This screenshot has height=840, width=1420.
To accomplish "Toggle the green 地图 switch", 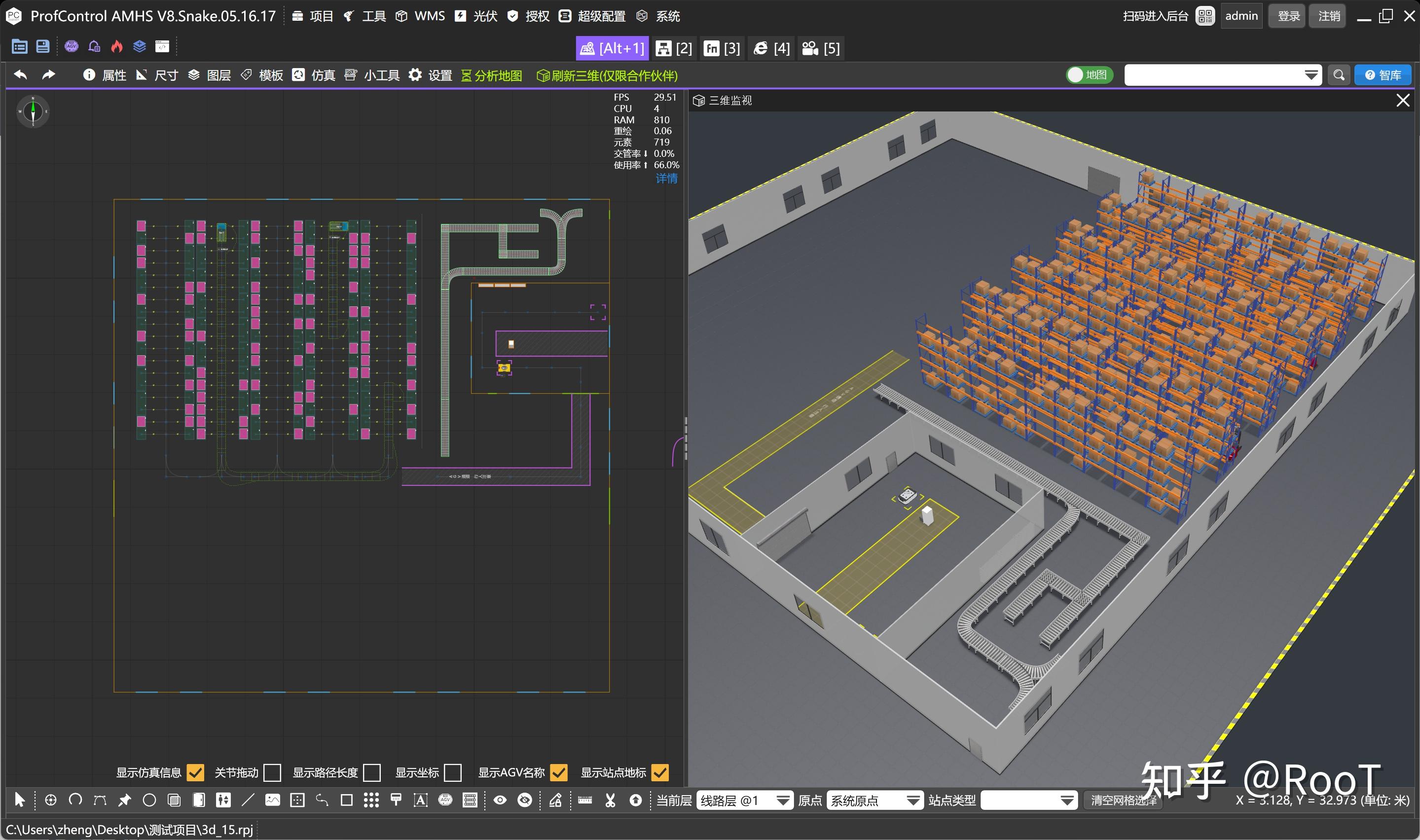I will click(1089, 75).
